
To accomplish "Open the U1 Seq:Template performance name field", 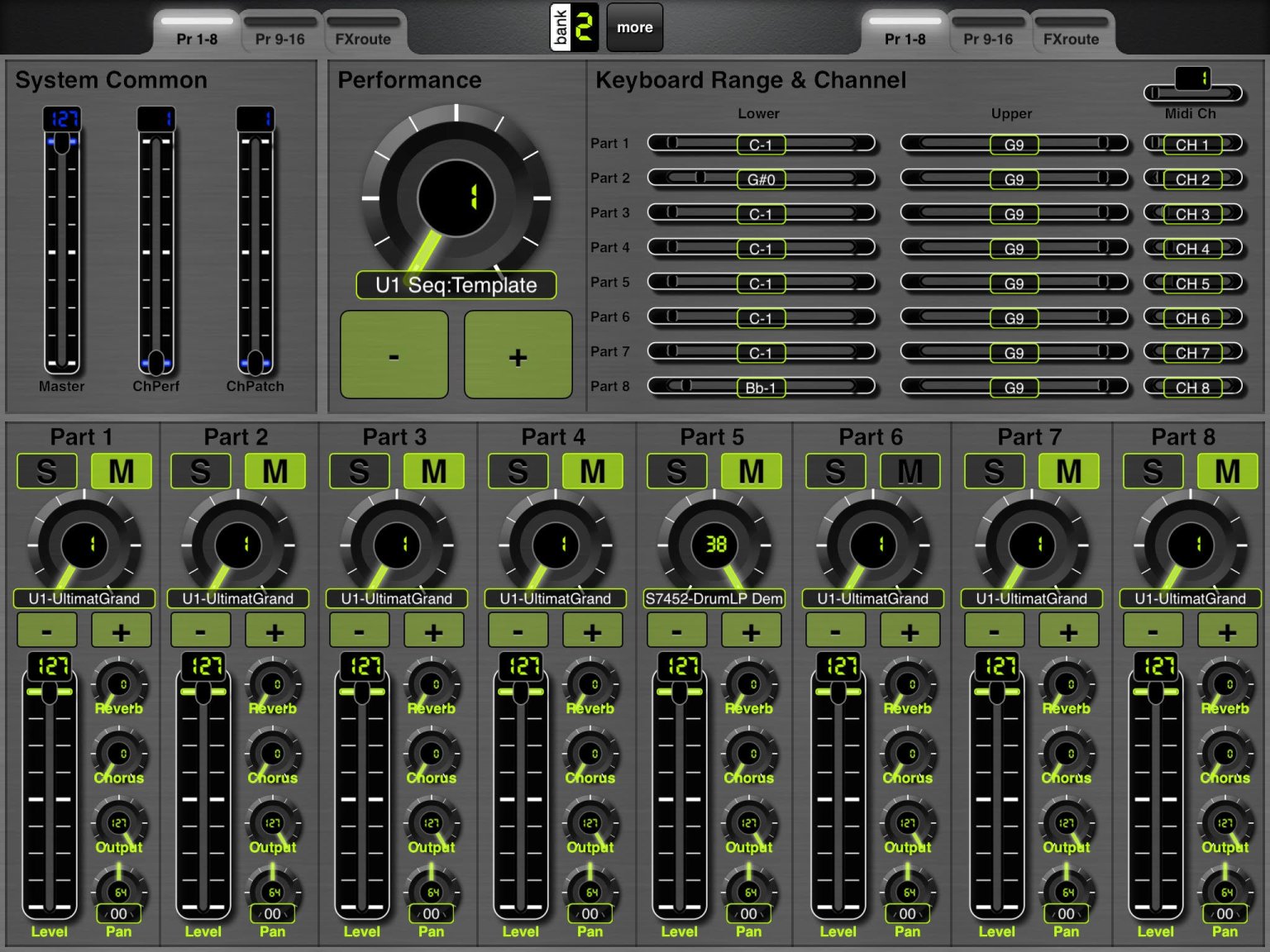I will click(456, 285).
